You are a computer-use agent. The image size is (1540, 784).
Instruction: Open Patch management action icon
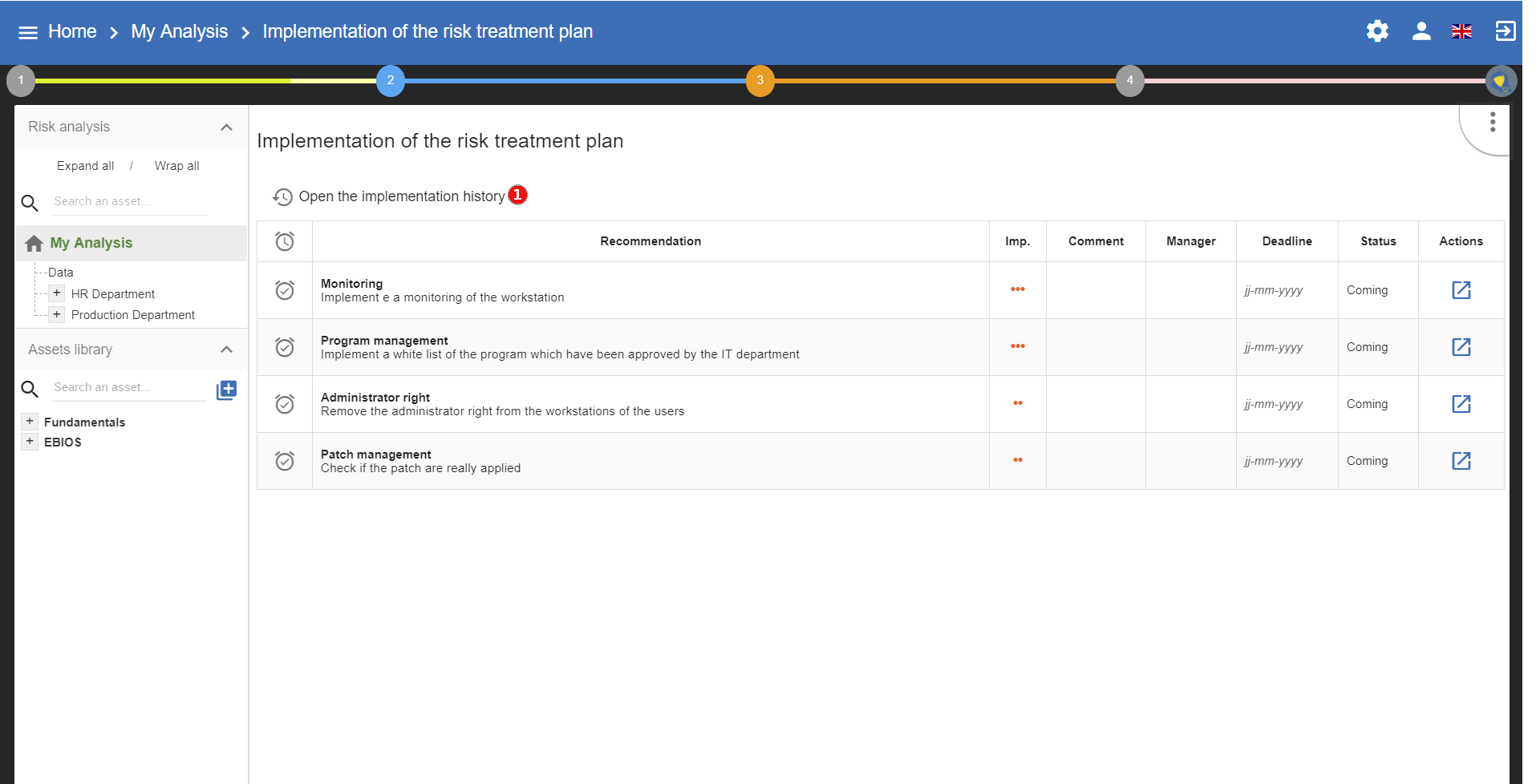(1461, 461)
